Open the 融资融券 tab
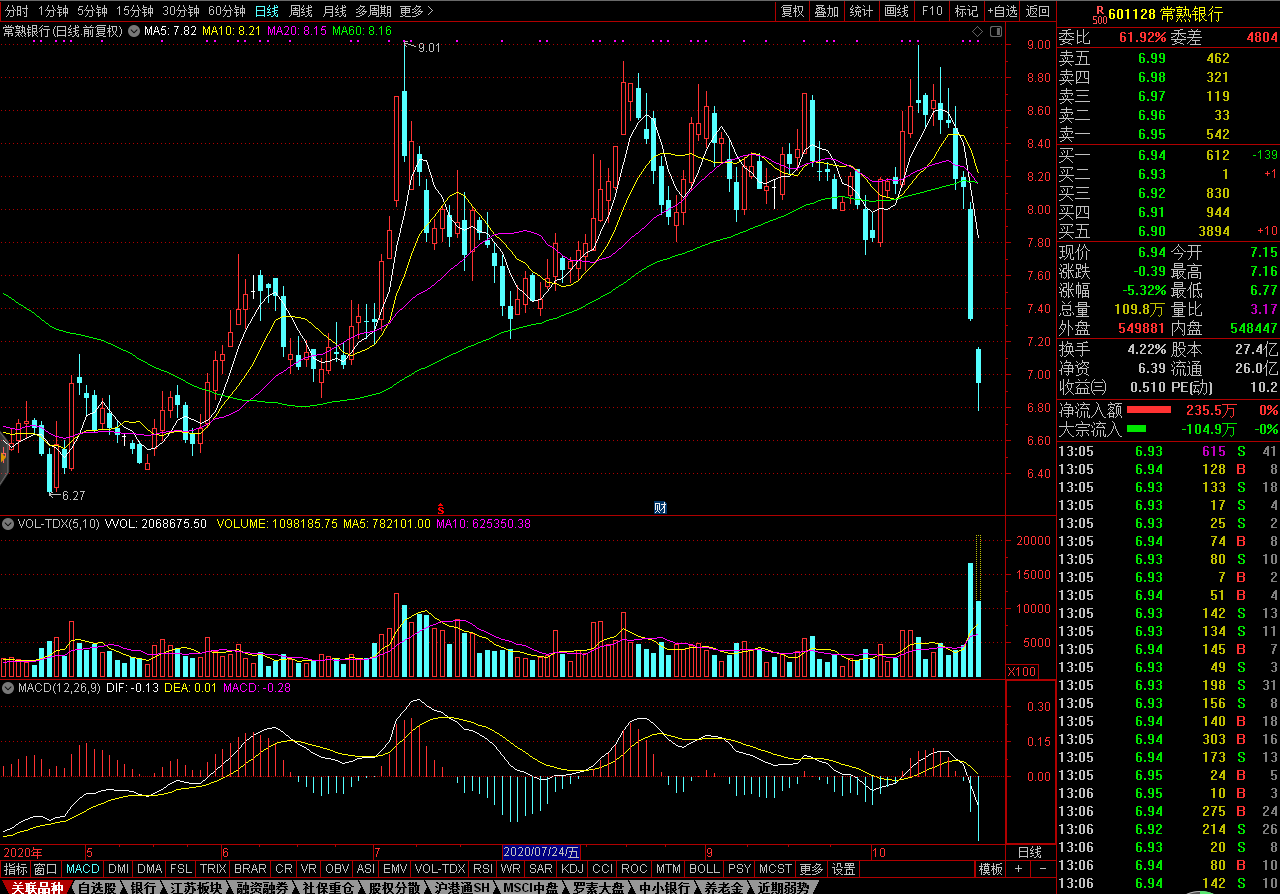The height and width of the screenshot is (894, 1280). (x=264, y=887)
